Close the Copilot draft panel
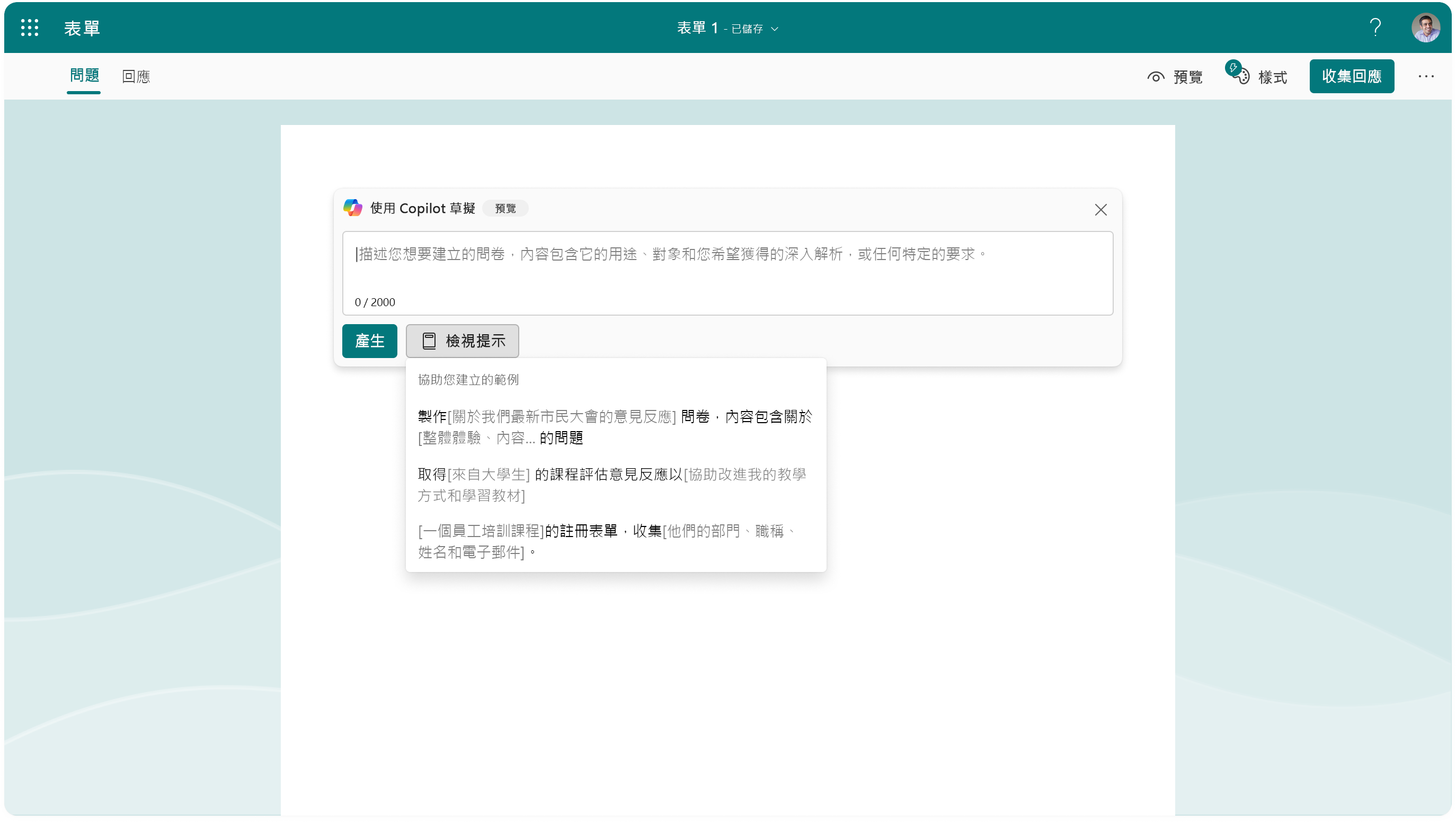Viewport: 1456px width, 822px height. pos(1100,210)
